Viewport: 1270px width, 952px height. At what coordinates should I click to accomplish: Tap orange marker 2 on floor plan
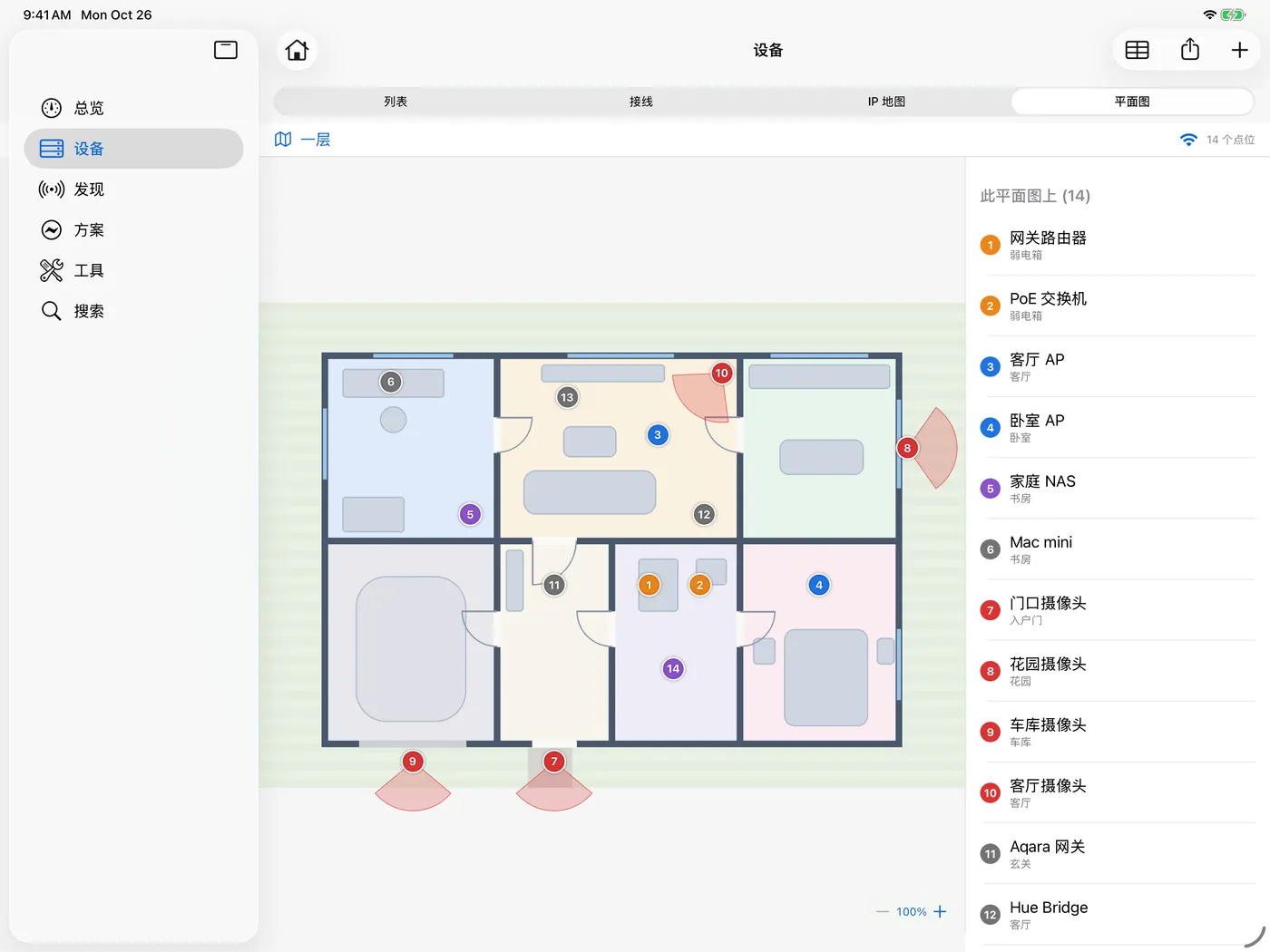699,585
